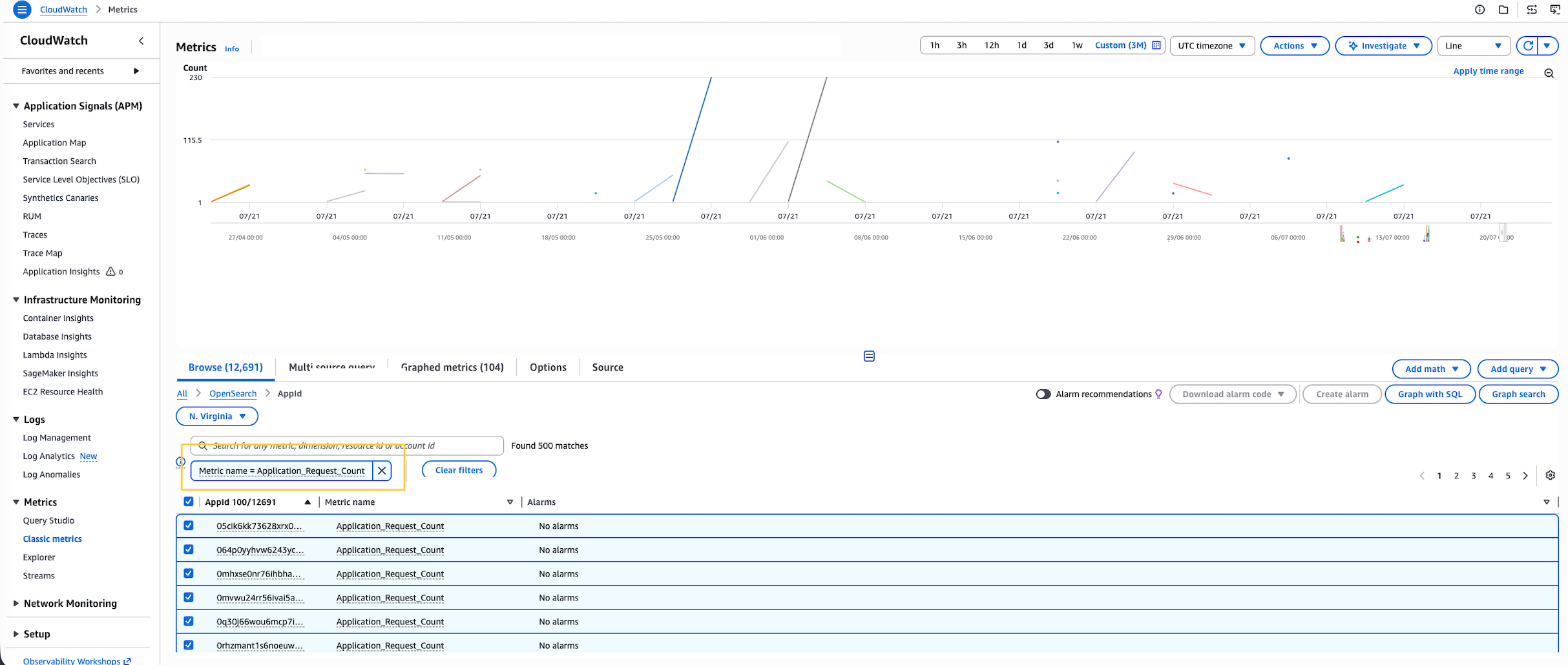Open the Add query dropdown
Viewport: 1568px width, 665px height.
coord(1517,369)
